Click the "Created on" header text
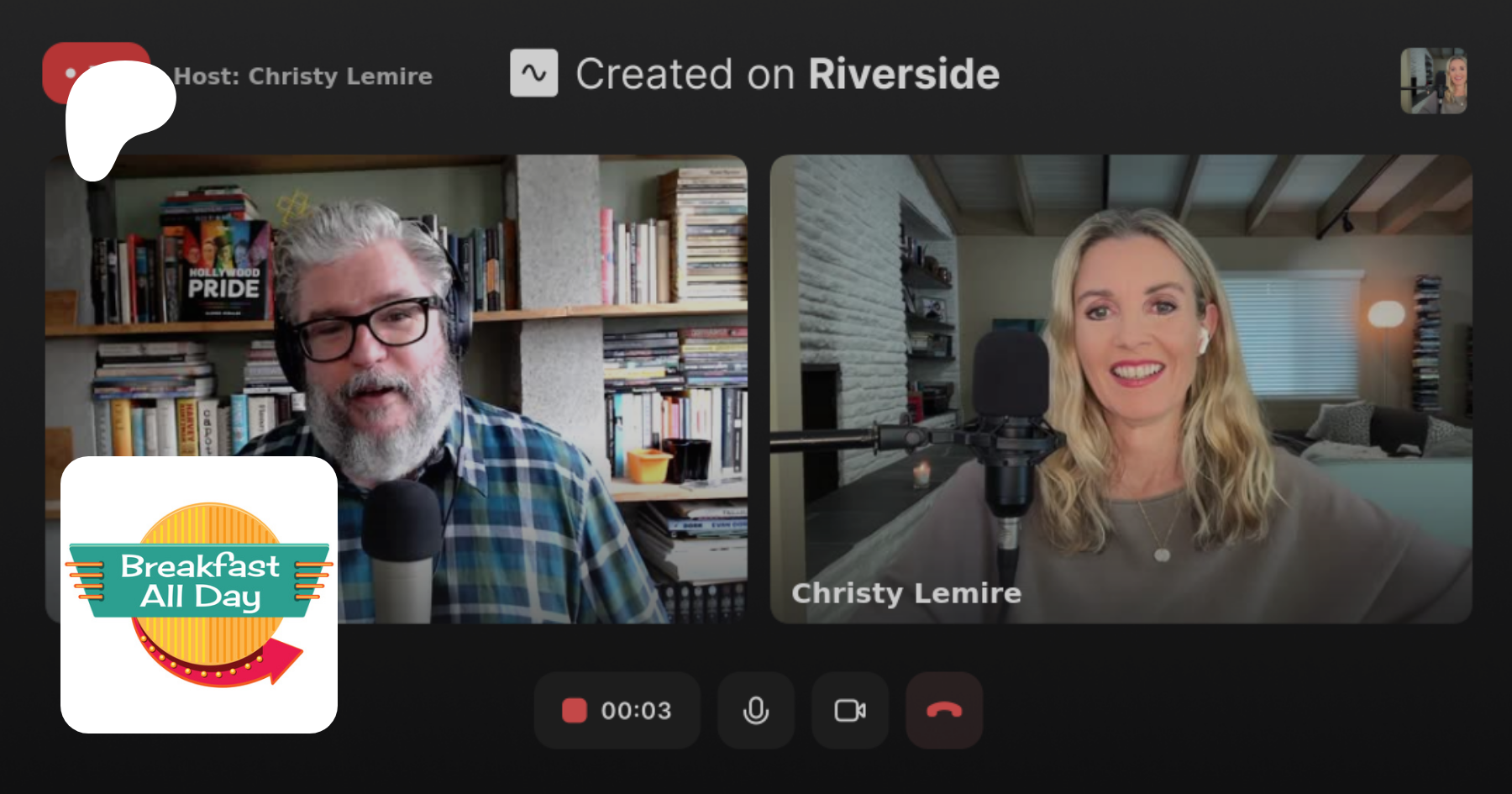 tap(685, 74)
